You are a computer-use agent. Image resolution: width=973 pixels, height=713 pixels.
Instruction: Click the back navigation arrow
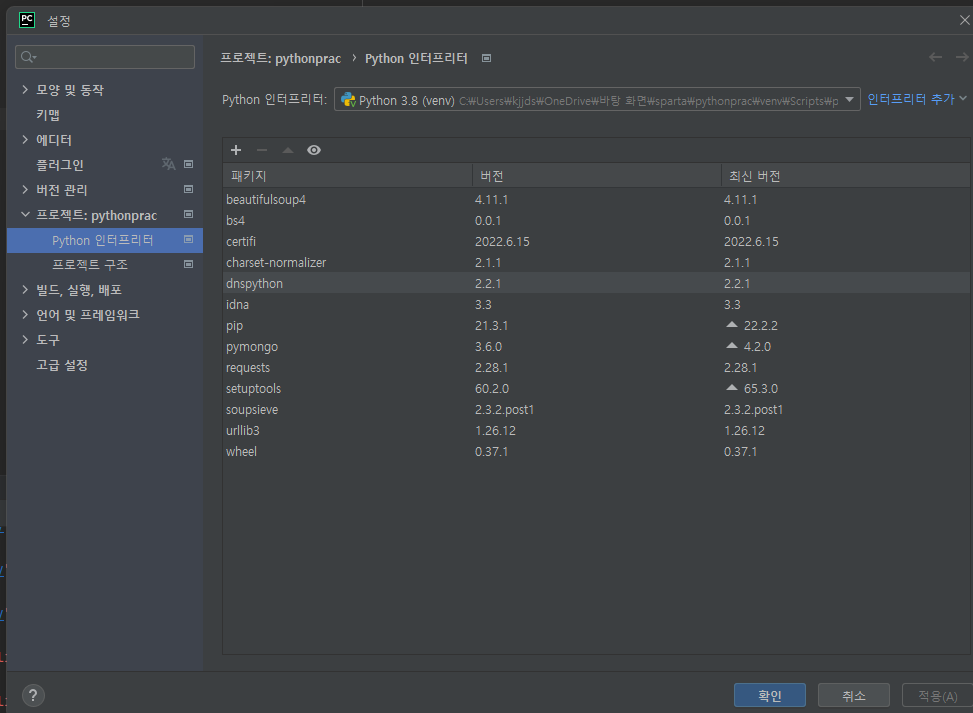pos(935,57)
